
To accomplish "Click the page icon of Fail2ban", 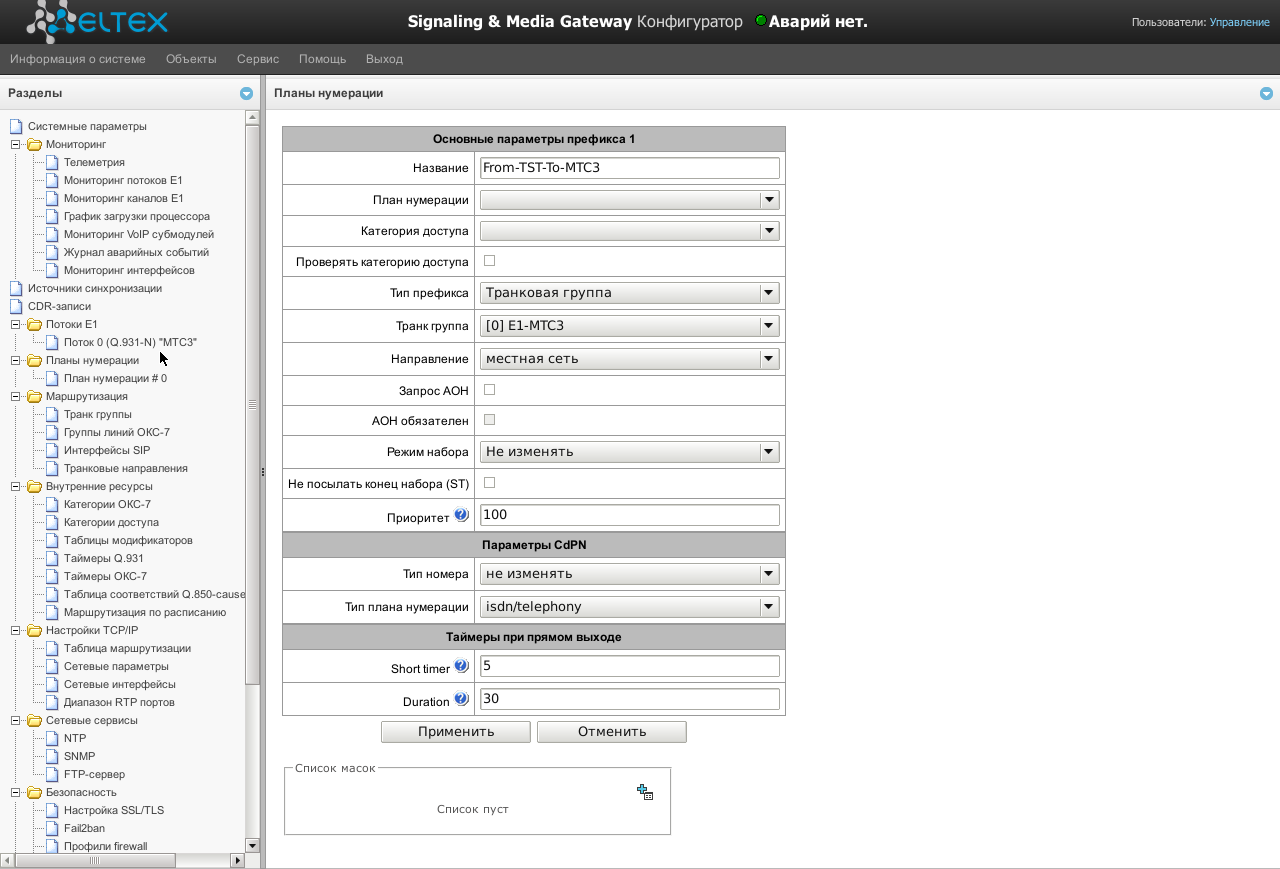I will pos(52,829).
